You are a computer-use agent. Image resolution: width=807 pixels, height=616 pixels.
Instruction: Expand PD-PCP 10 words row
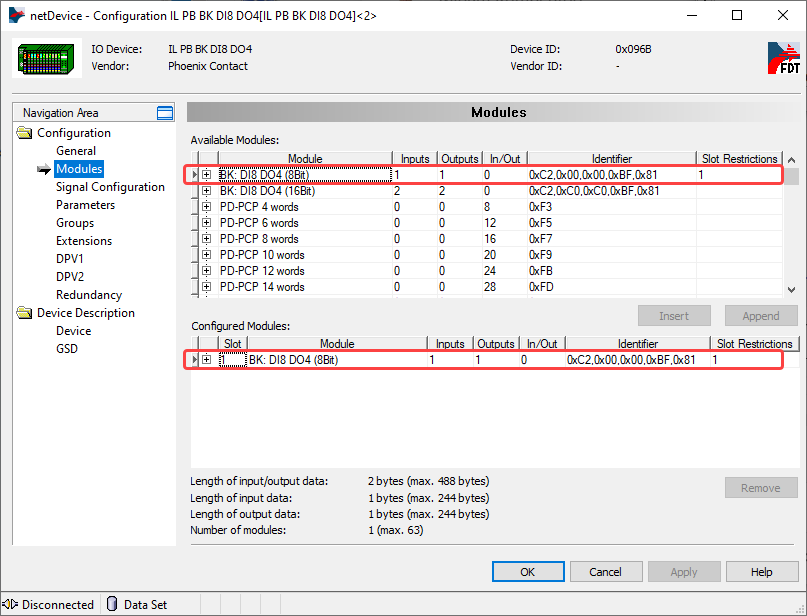[206, 255]
